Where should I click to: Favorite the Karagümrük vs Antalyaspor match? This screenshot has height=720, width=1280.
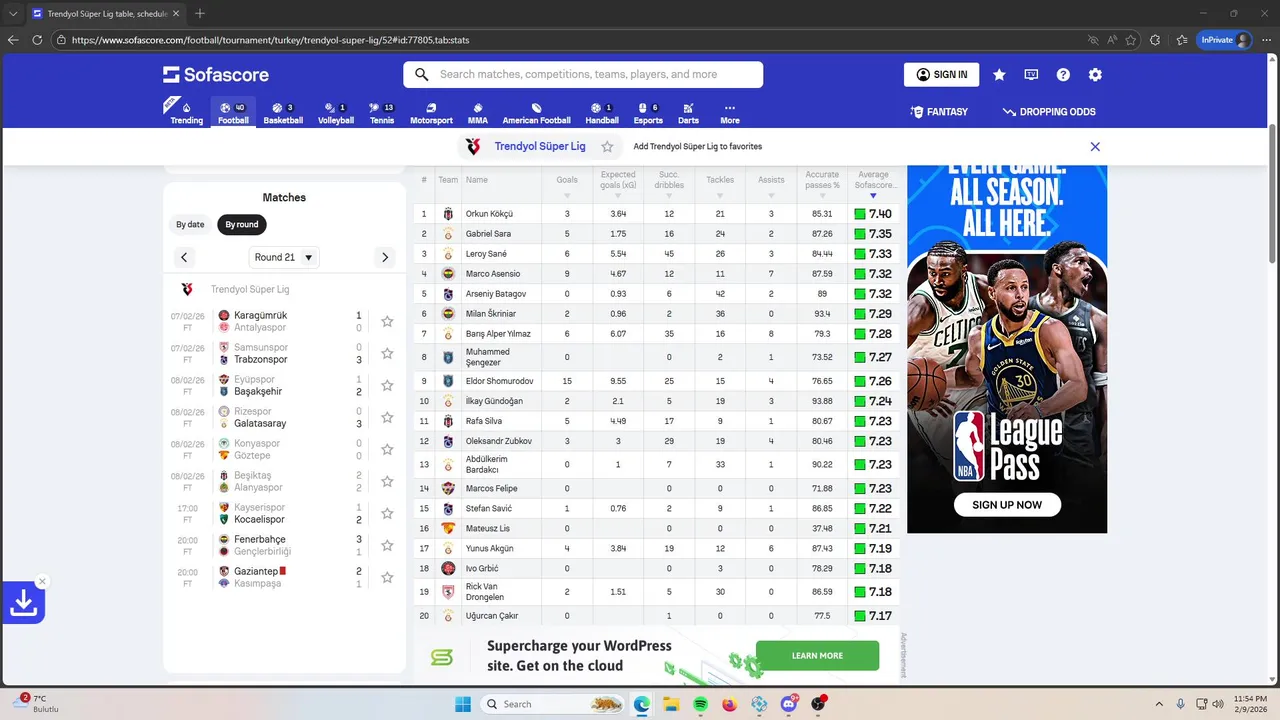point(387,321)
